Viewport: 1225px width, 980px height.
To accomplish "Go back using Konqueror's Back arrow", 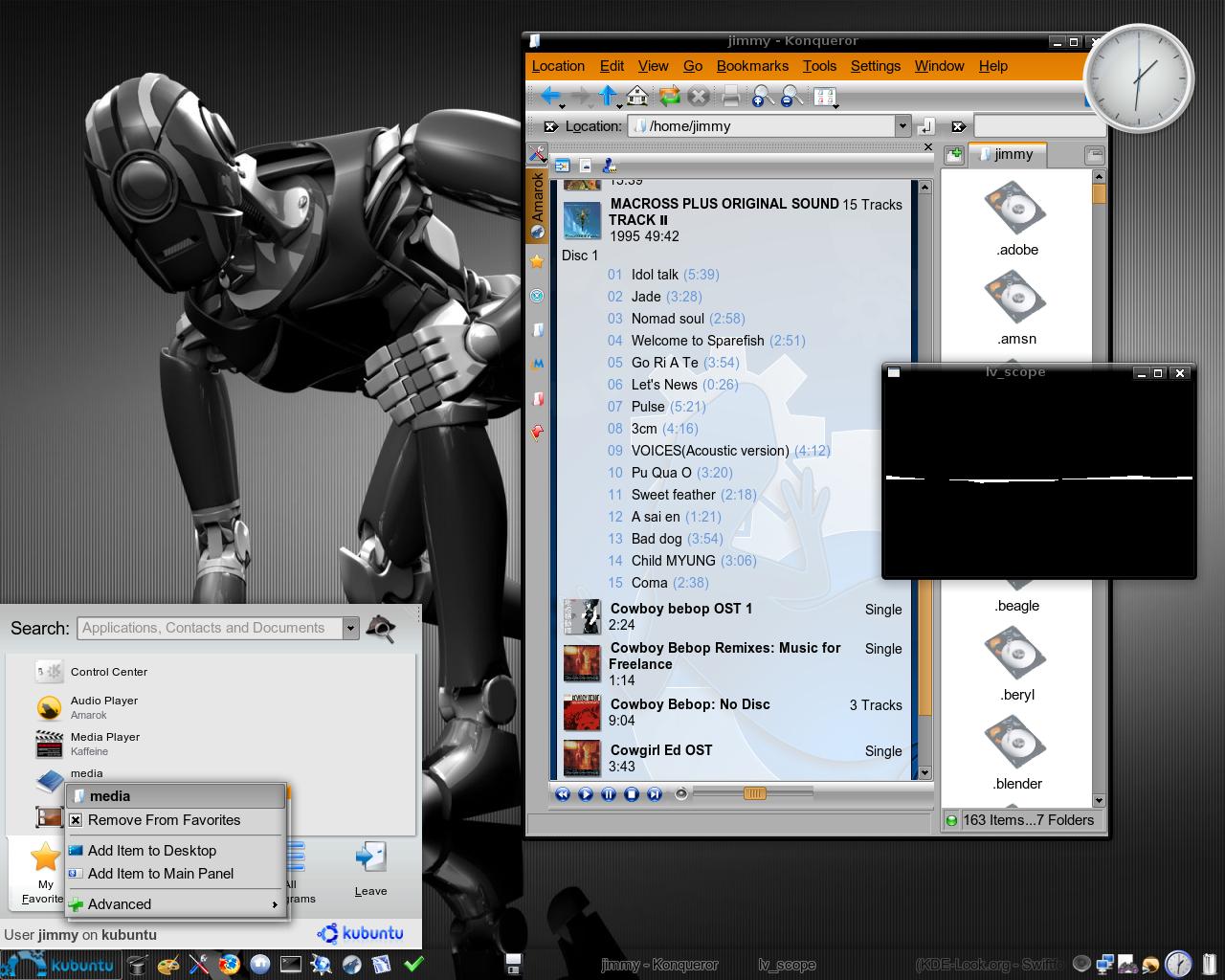I will (x=549, y=96).
